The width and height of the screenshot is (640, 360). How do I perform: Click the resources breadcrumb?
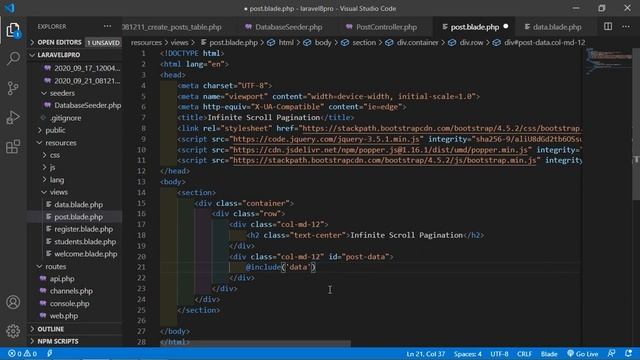point(146,42)
